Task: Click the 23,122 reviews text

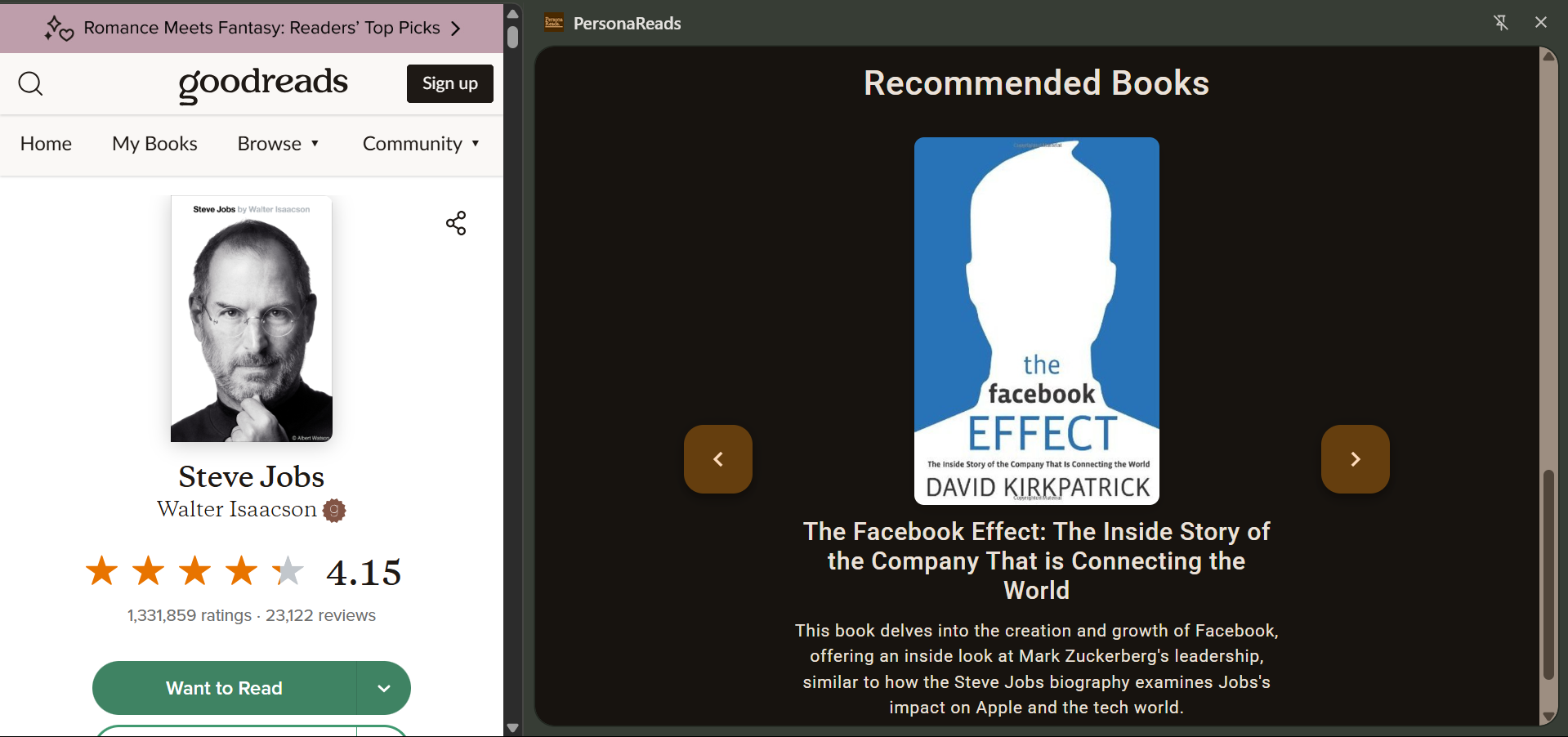Action: [320, 615]
